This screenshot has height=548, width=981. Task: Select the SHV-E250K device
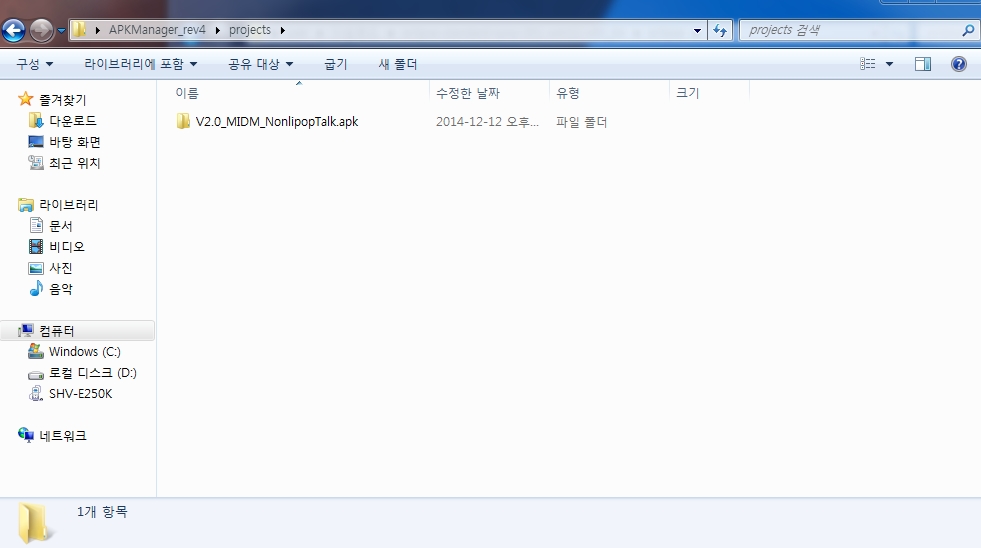point(80,394)
